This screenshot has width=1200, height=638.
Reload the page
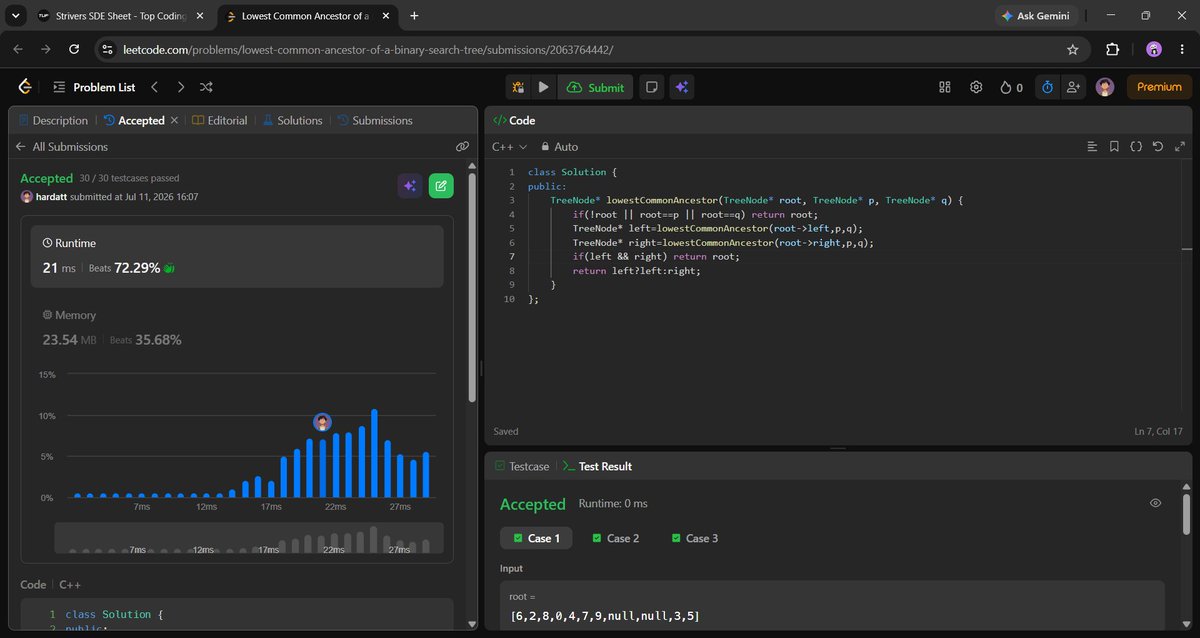pyautogui.click(x=74, y=49)
